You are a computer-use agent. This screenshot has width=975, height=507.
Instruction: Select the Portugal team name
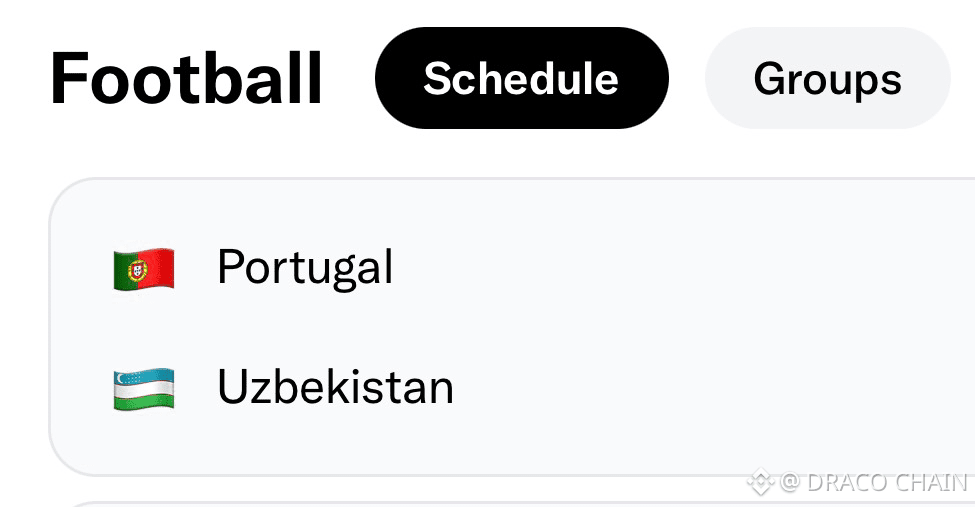(305, 267)
